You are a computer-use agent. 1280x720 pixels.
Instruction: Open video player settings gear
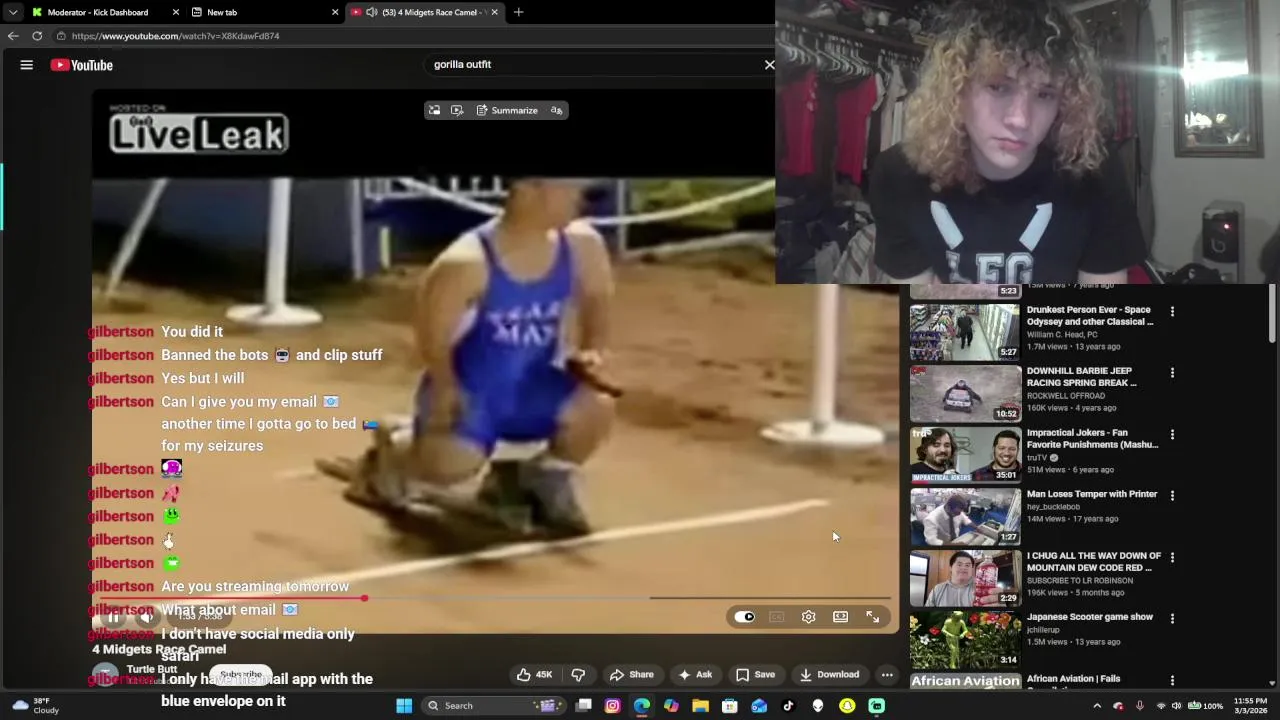pos(809,617)
